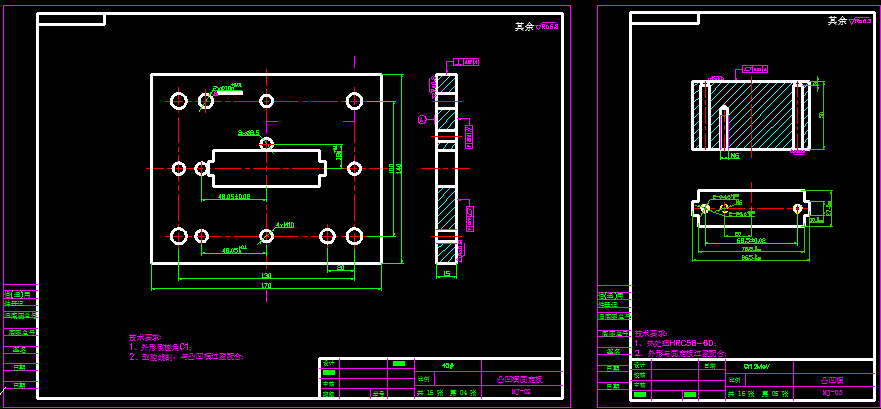Click the MJ-03 drawing number
This screenshot has height=409, width=881.
[x=832, y=392]
